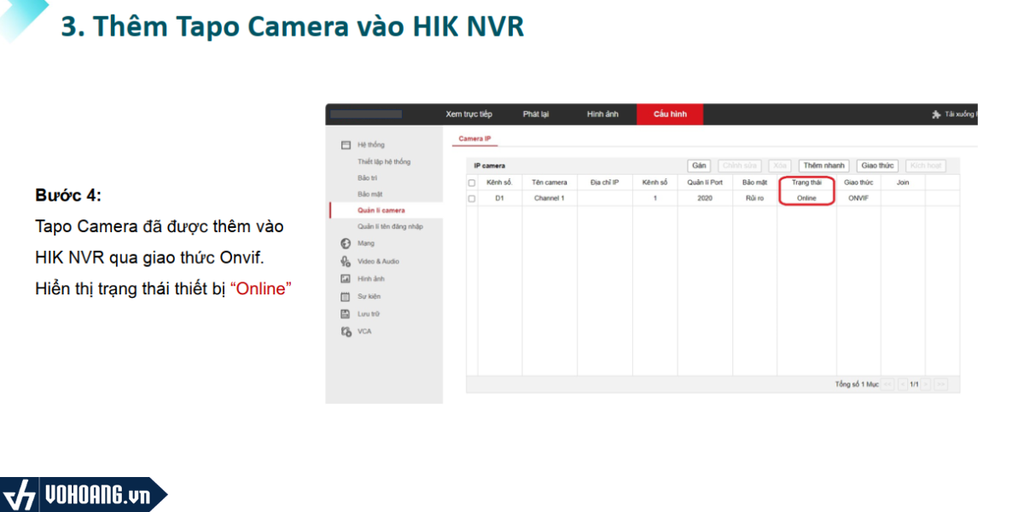Screen dimensions: 1024x512
Task: Click the Địa chỉ IP column header
Action: pyautogui.click(x=604, y=183)
